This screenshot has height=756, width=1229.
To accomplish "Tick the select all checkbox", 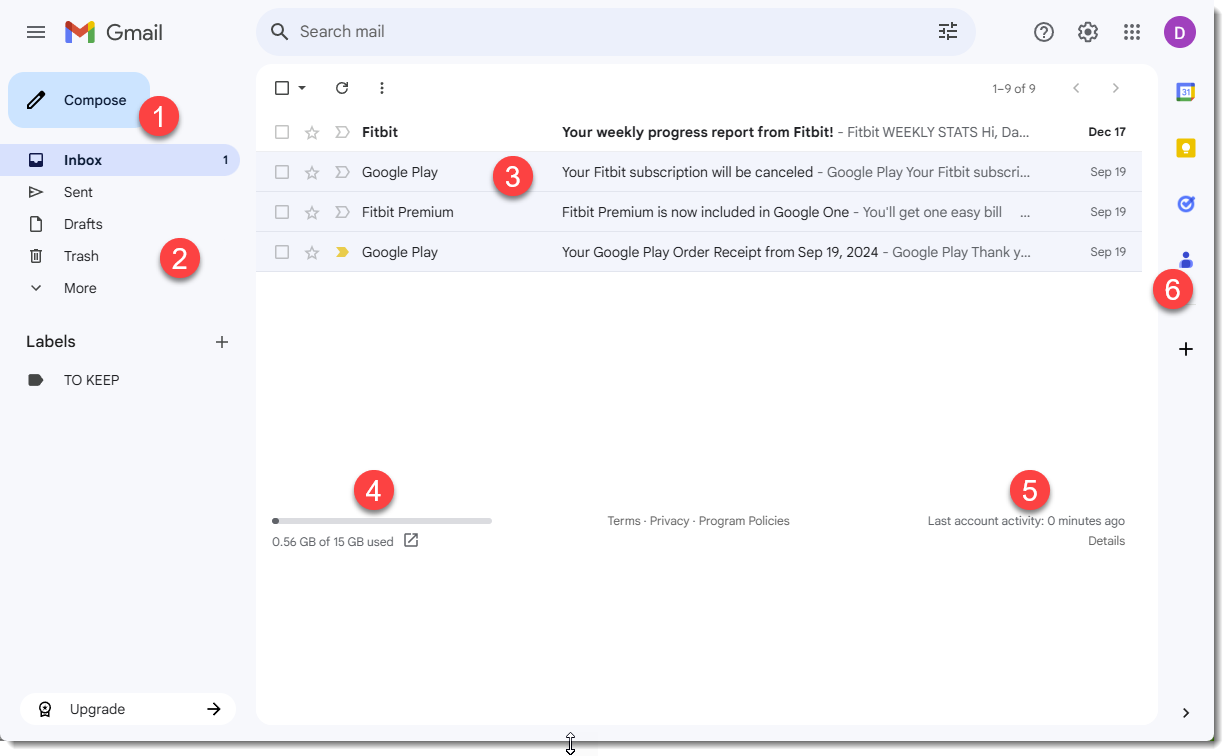I will pos(282,88).
